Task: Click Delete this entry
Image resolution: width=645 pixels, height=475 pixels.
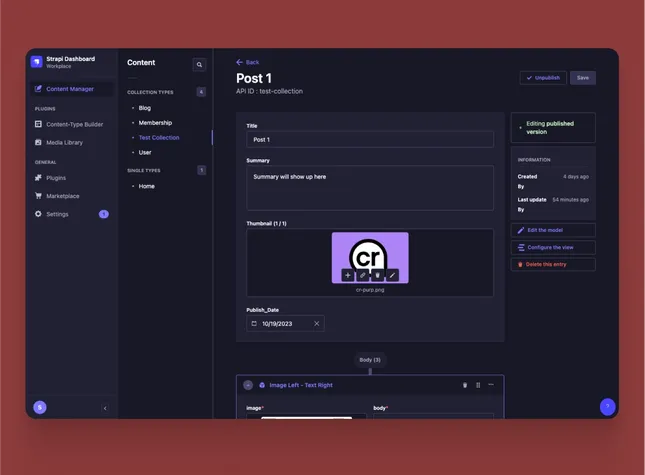Action: tap(553, 264)
